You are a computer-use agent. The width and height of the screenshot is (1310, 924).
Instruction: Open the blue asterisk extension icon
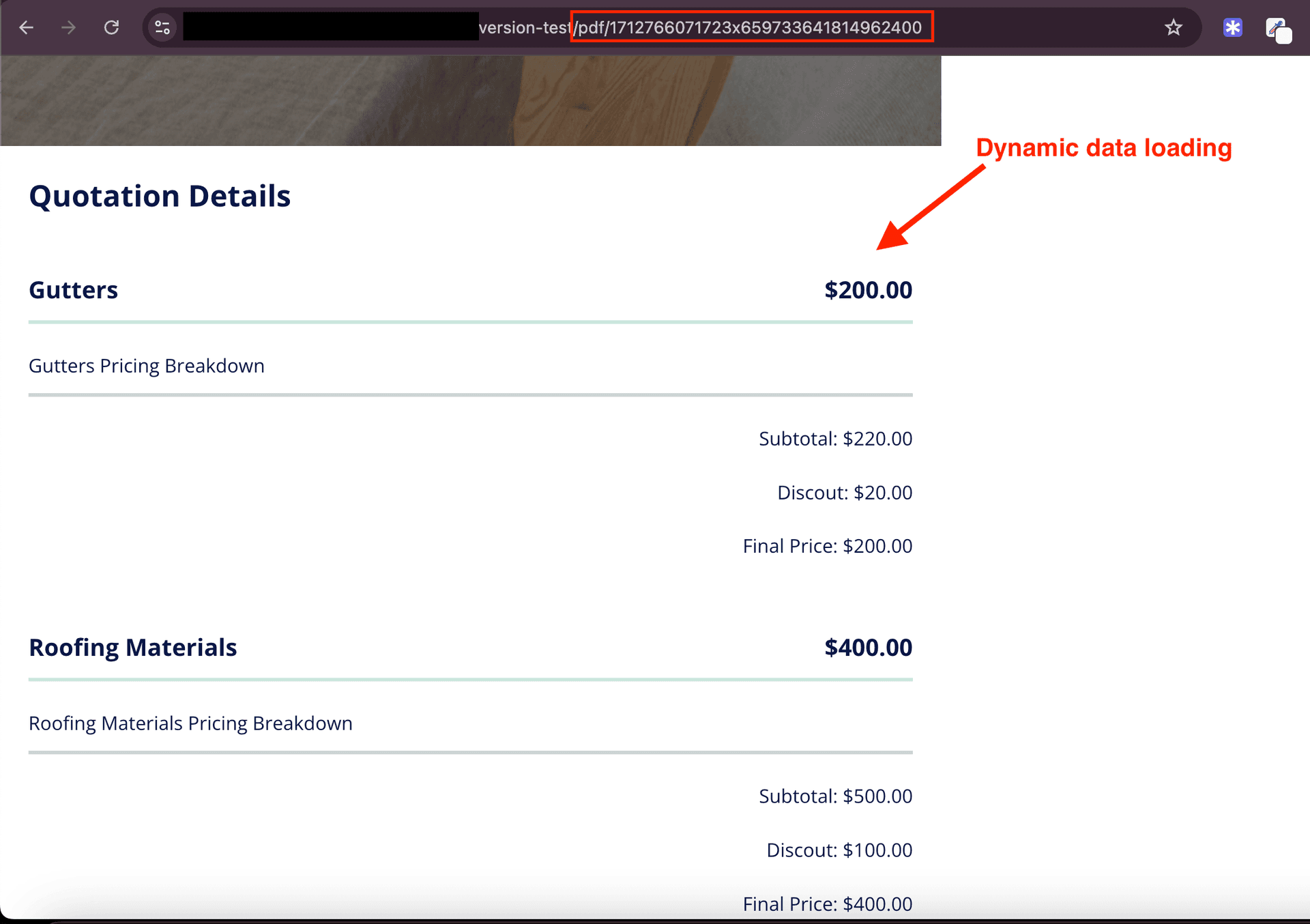pos(1232,28)
